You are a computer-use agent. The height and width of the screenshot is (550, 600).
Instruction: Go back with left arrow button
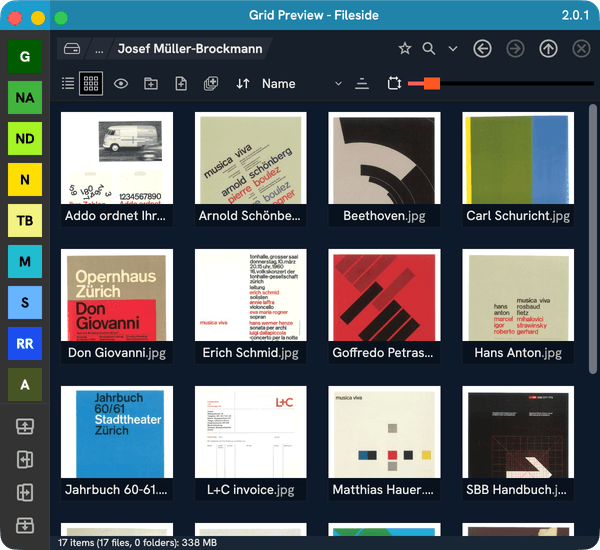point(482,49)
